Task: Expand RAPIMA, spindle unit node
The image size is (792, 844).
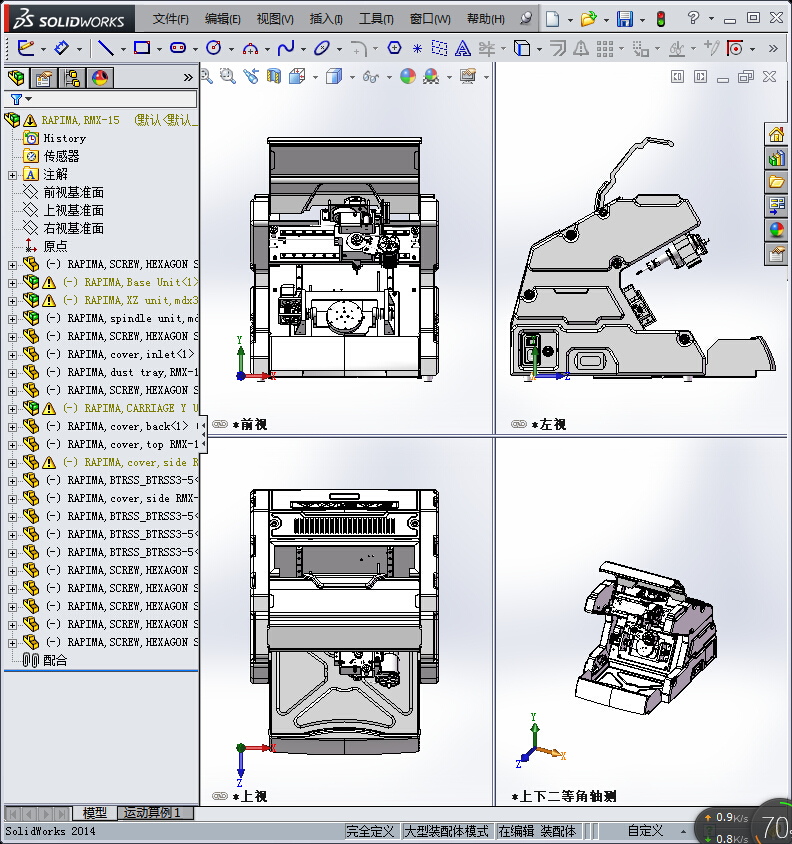Action: click(x=12, y=319)
